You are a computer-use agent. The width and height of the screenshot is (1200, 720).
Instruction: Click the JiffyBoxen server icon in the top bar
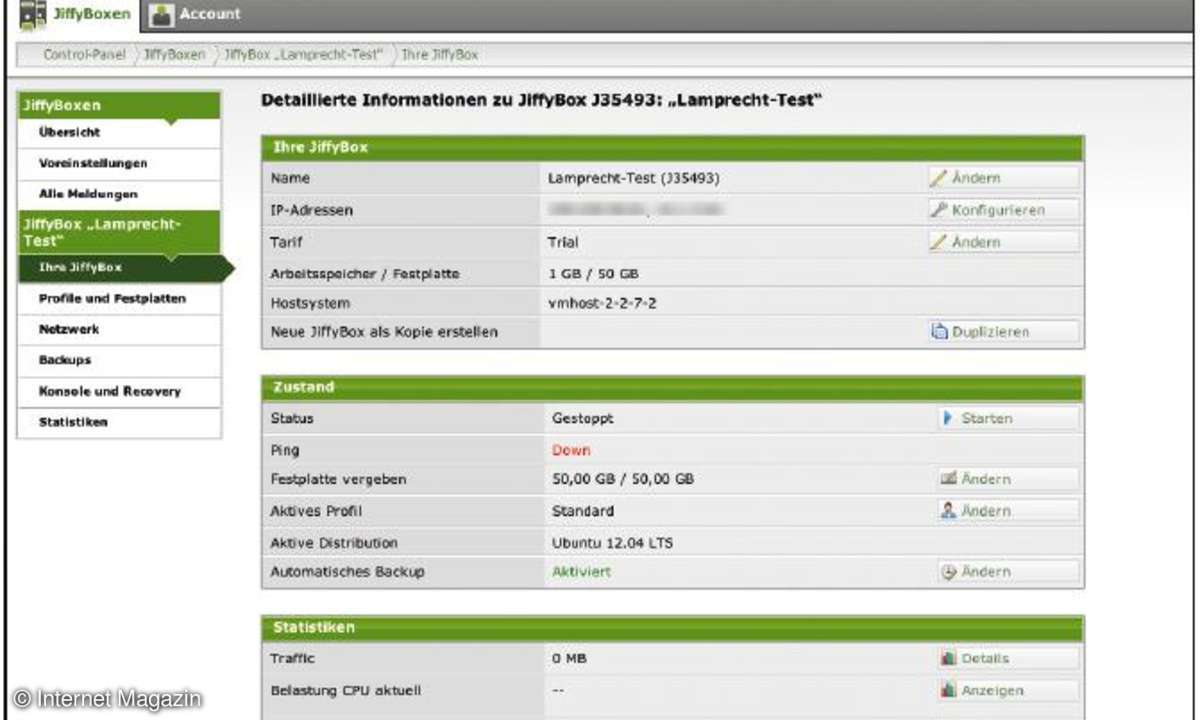coord(32,15)
